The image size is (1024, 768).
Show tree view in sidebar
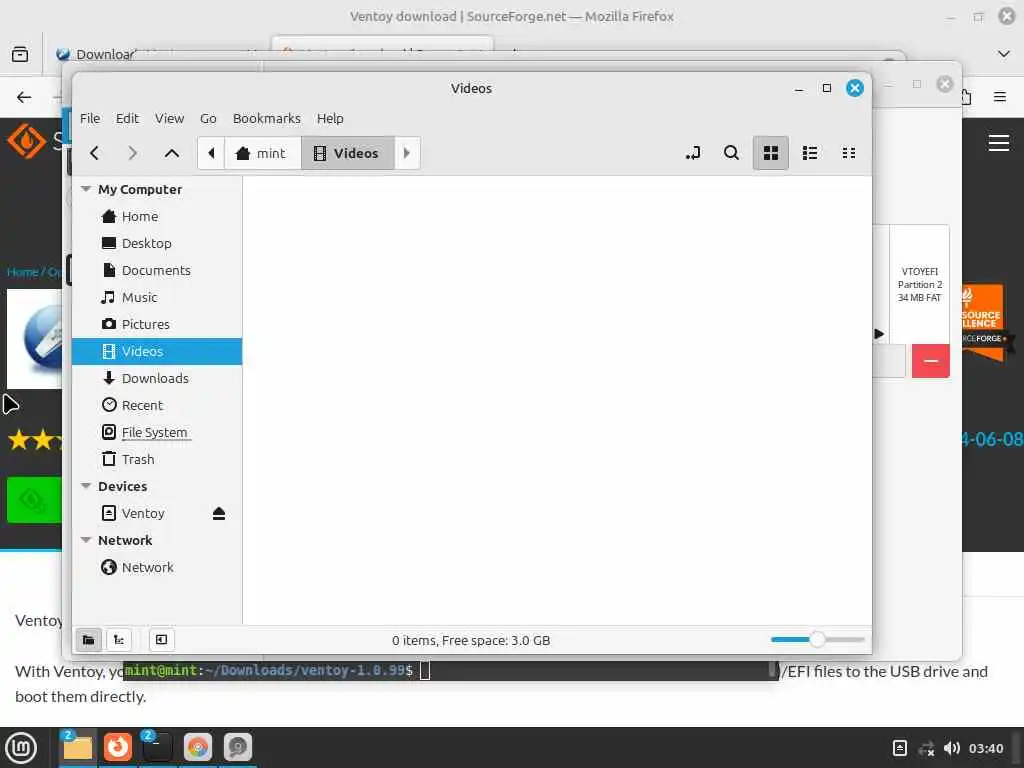click(x=118, y=640)
